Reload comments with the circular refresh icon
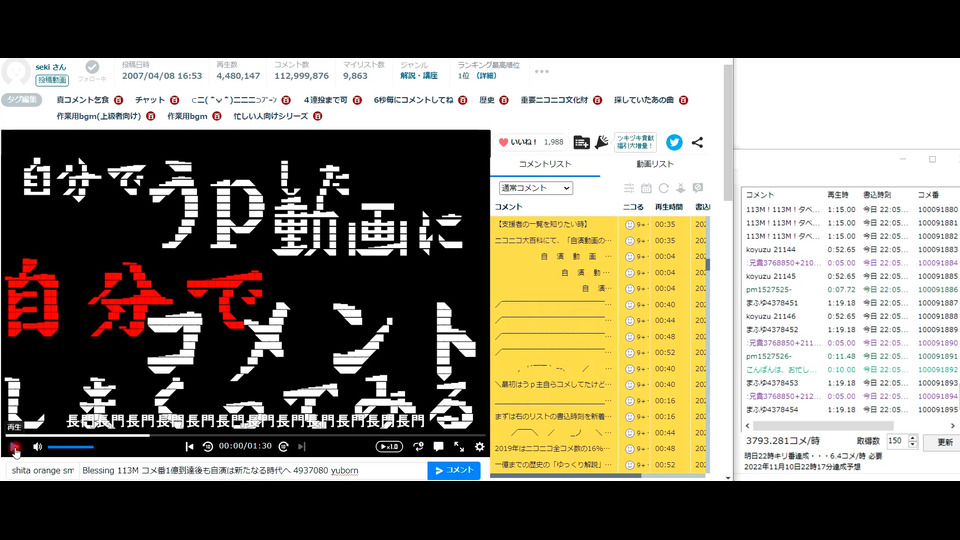The image size is (960, 540). pos(663,188)
